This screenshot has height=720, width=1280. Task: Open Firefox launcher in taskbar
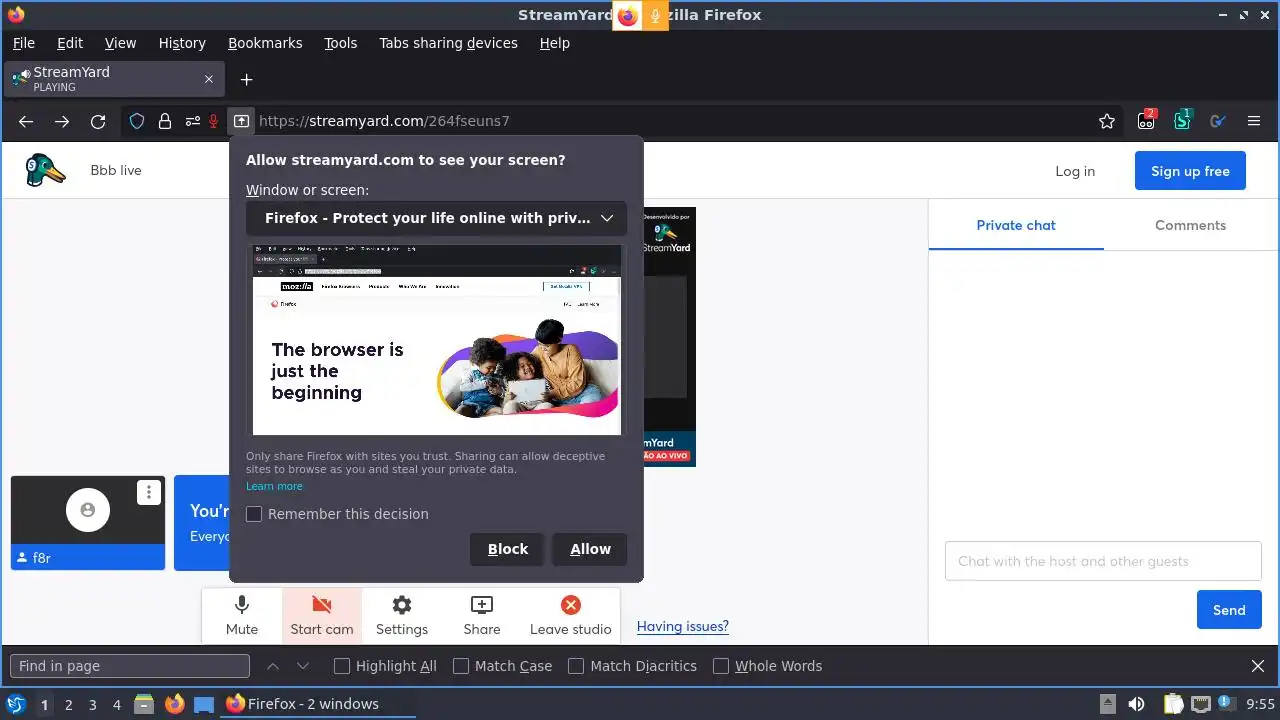click(x=174, y=704)
